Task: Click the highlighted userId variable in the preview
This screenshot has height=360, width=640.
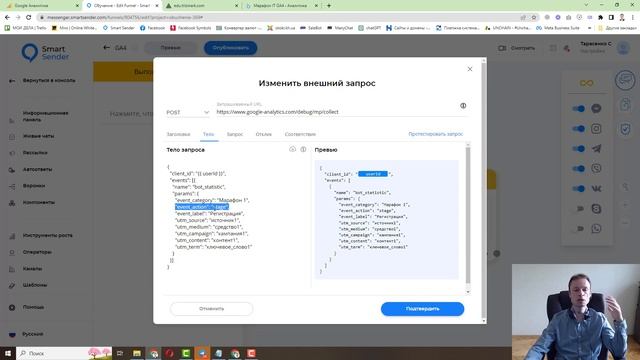Action: tap(373, 174)
